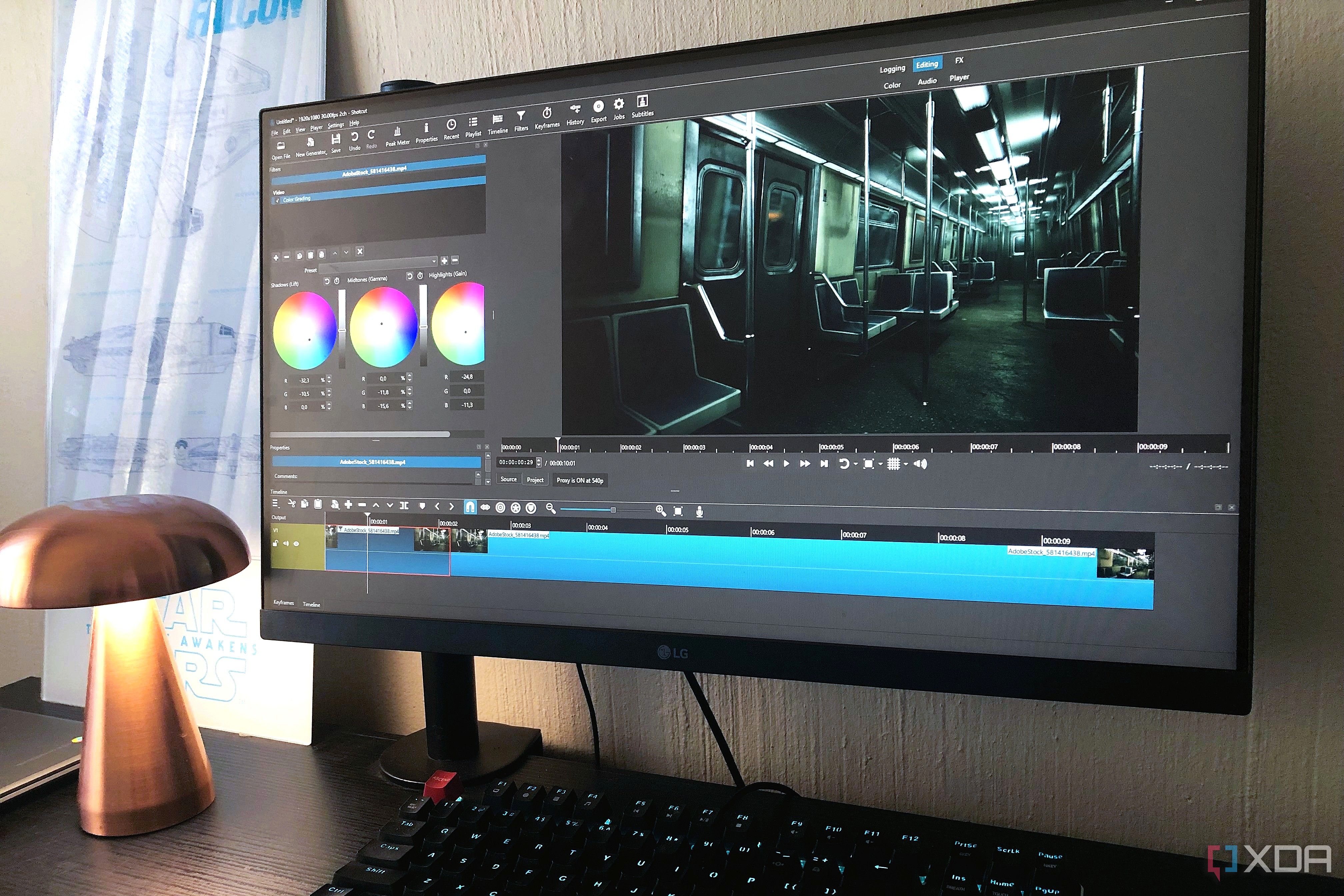Toggle timeline snapping magnet button
The image size is (1344, 896).
click(x=470, y=506)
